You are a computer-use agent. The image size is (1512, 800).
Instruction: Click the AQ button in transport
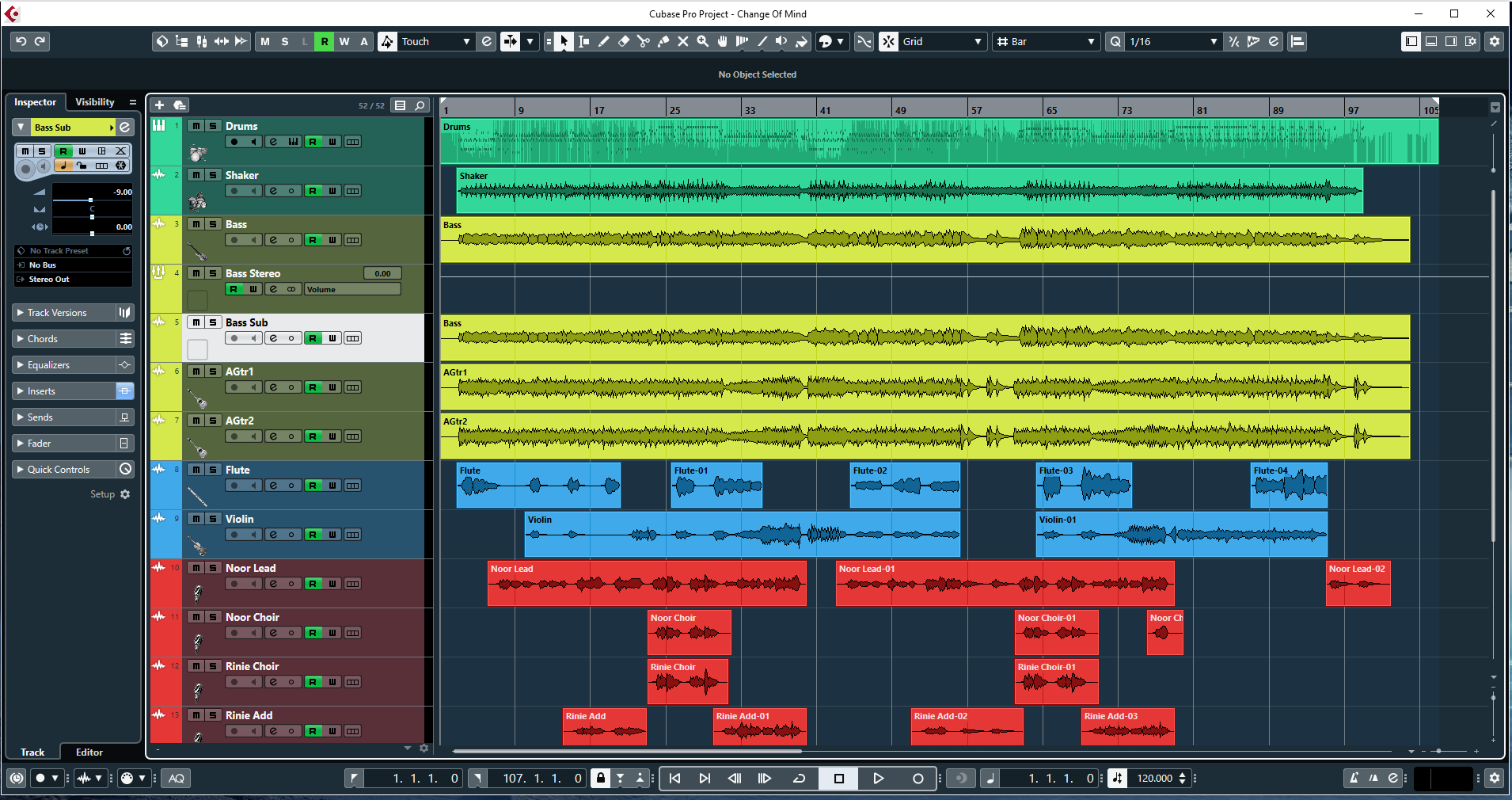point(177,779)
